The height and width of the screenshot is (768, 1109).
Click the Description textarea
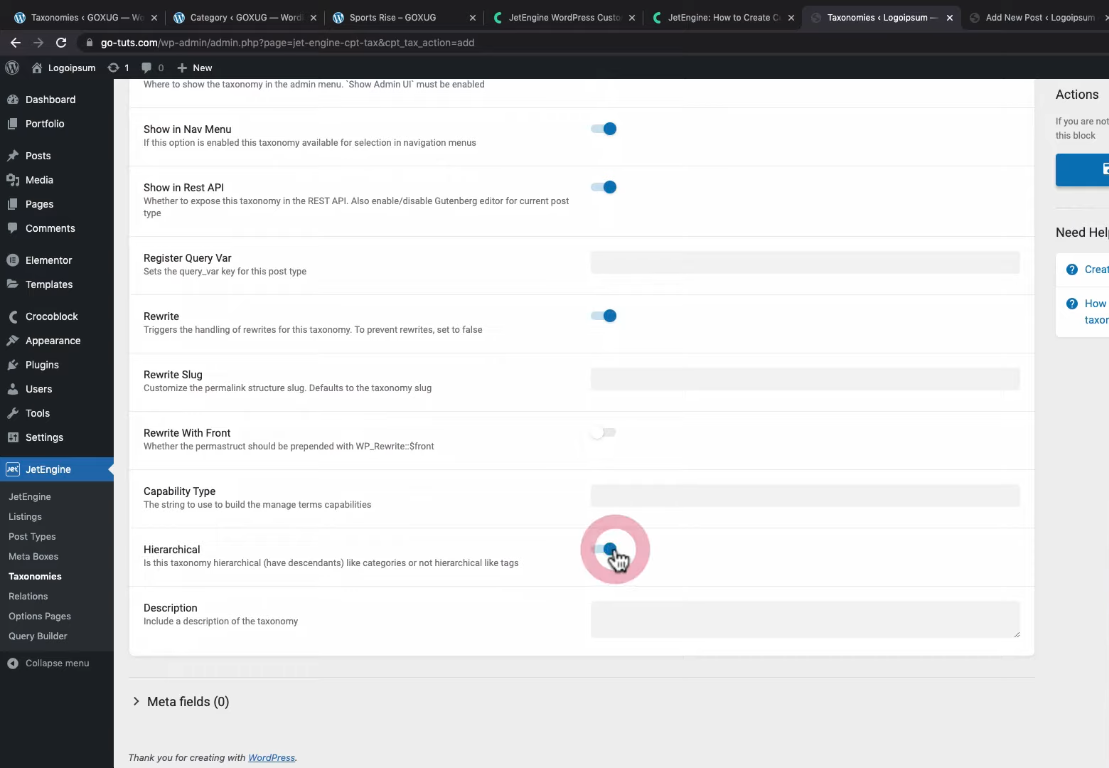pos(805,619)
